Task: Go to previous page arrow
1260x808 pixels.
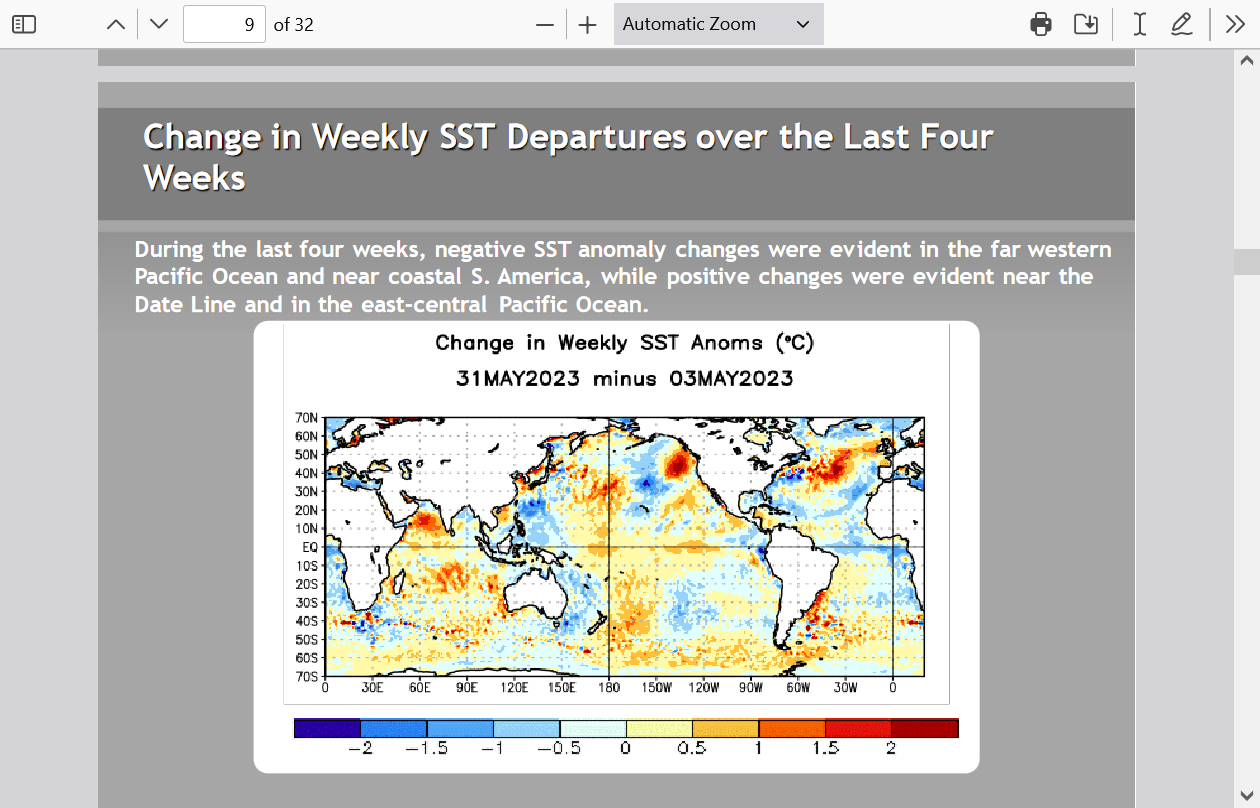Action: pos(116,24)
